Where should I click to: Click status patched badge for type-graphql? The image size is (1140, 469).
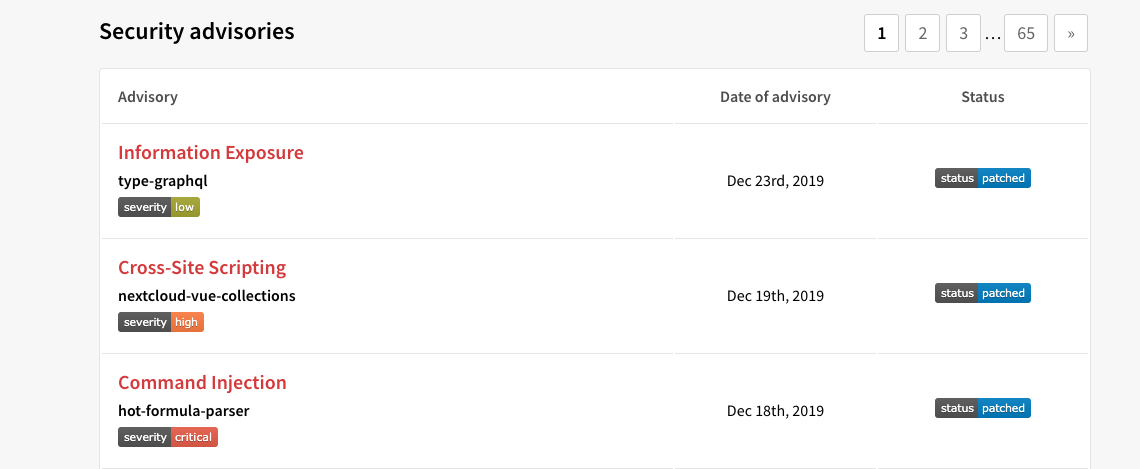pos(982,178)
